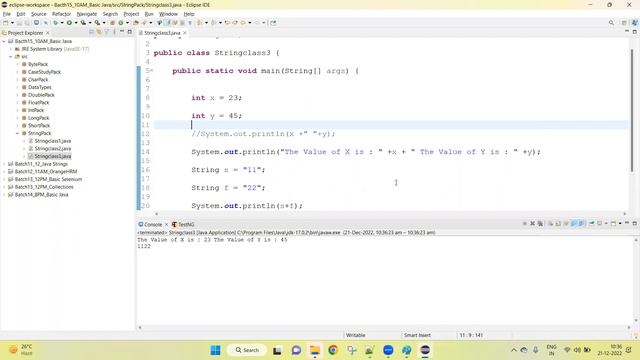This screenshot has height=360, width=640.
Task: Click the Filter icon in Project Explorer
Action: [x=107, y=32]
